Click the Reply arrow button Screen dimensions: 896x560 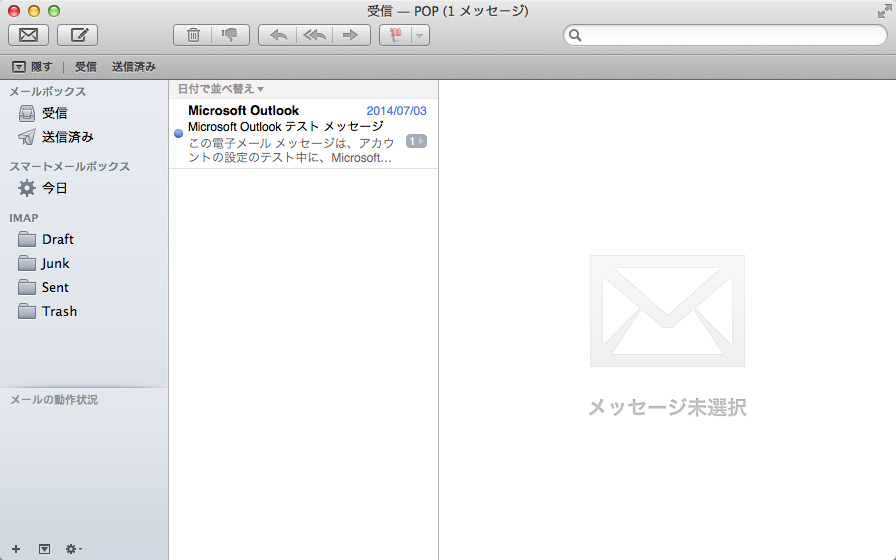[x=277, y=35]
